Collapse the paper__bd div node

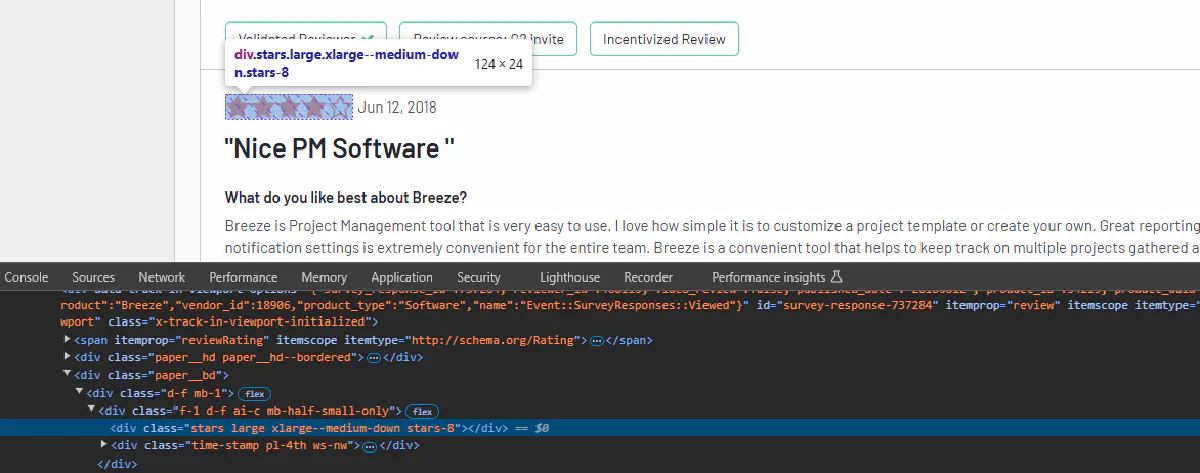click(x=67, y=375)
